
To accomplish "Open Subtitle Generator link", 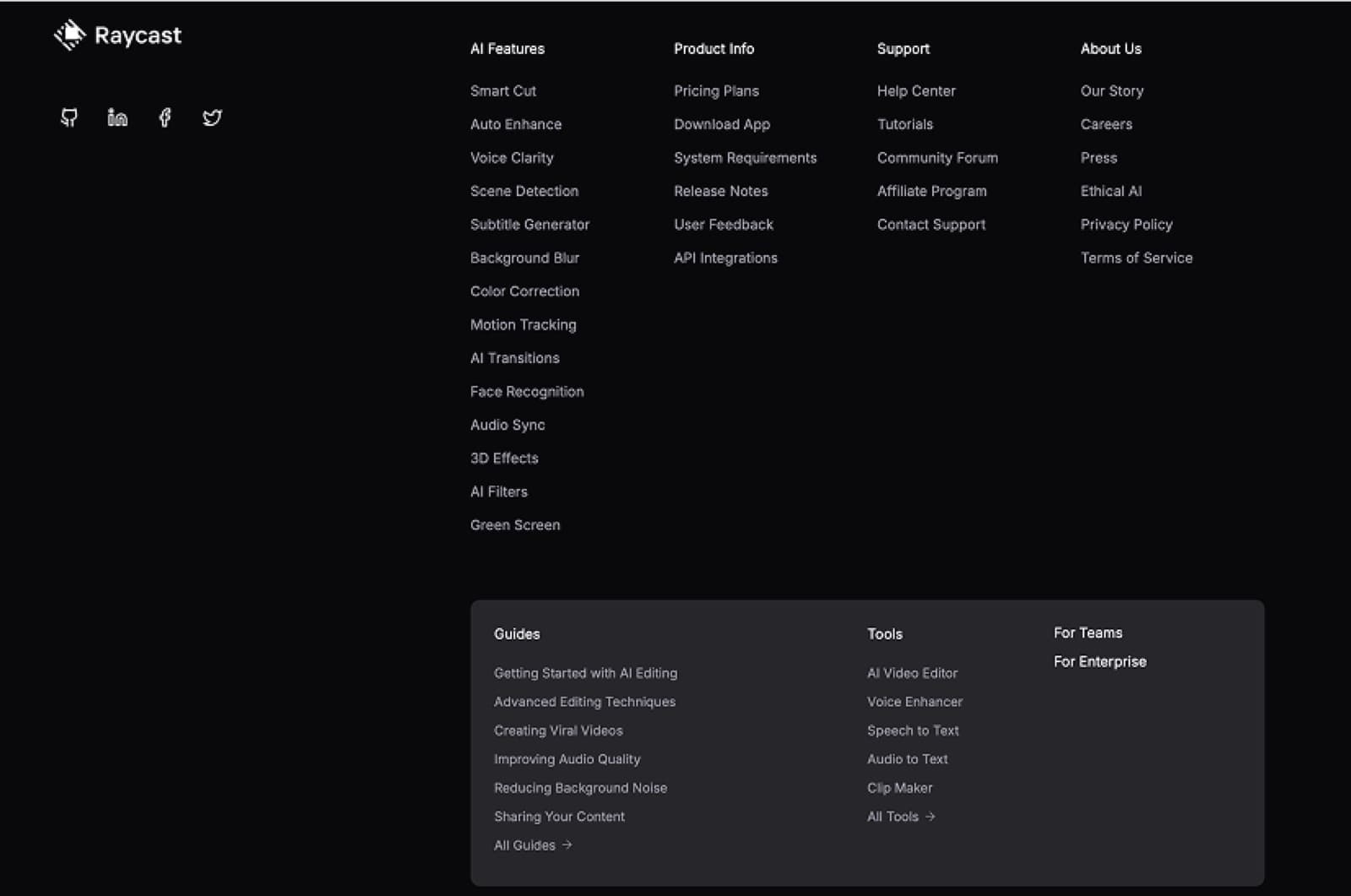I will pyautogui.click(x=529, y=225).
